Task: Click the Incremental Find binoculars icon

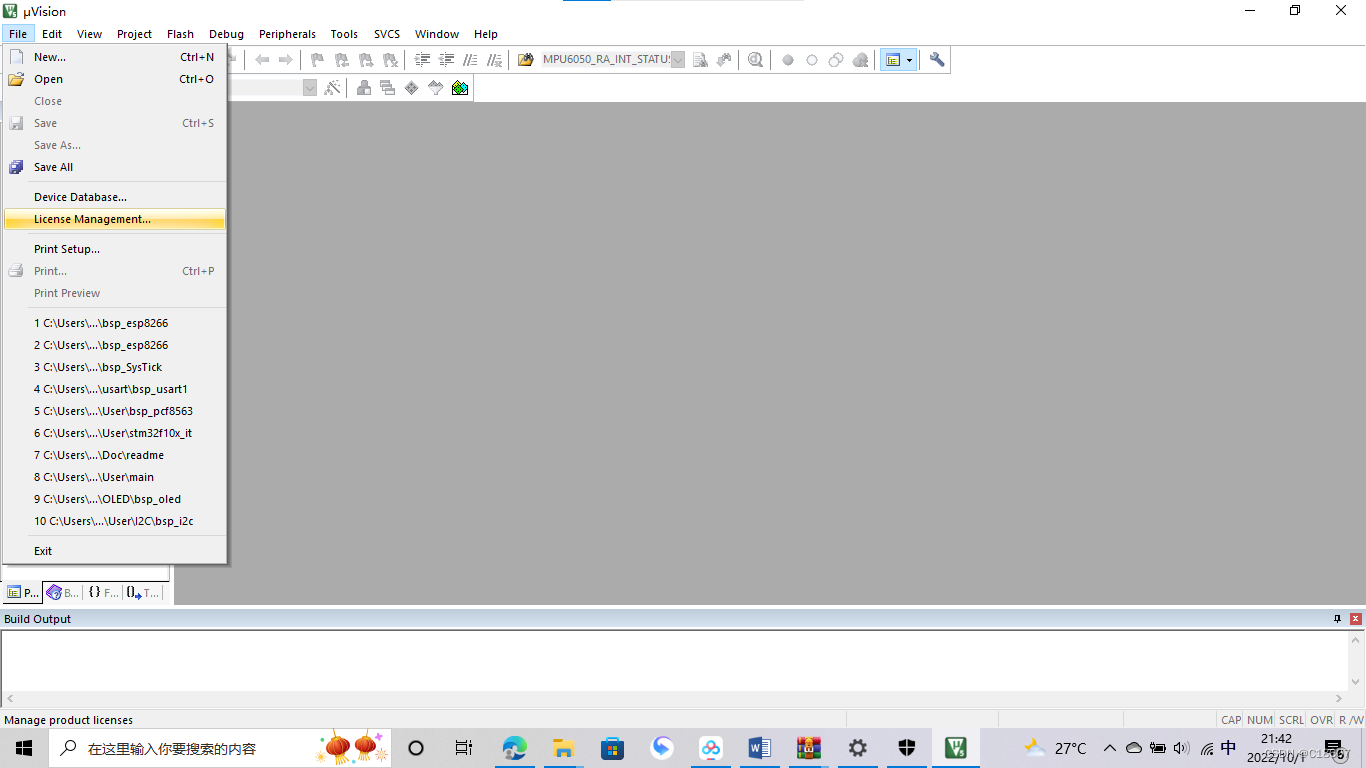Action: coord(724,60)
